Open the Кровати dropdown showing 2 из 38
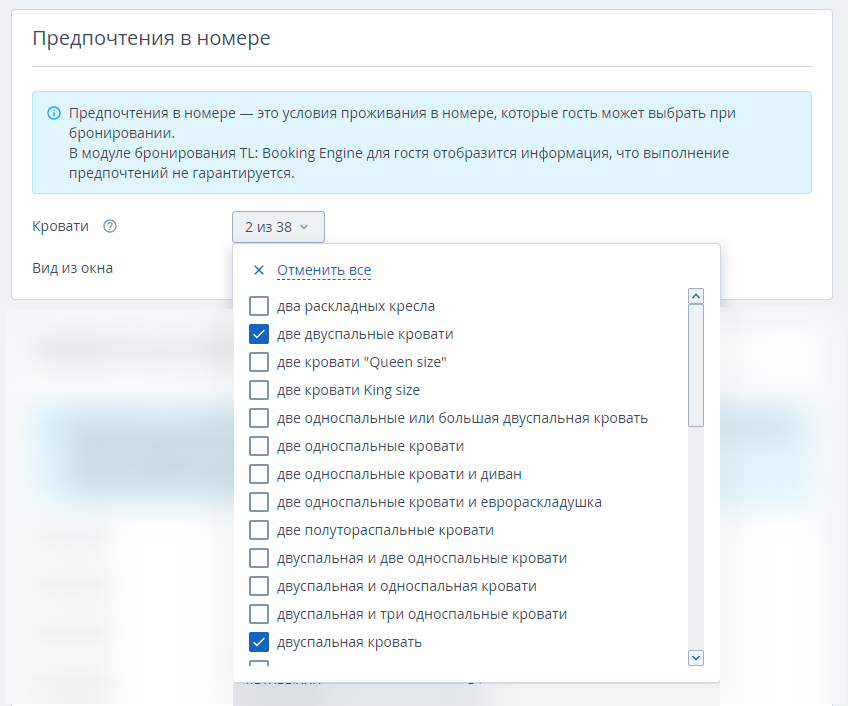Image resolution: width=848 pixels, height=706 pixels. pos(278,227)
